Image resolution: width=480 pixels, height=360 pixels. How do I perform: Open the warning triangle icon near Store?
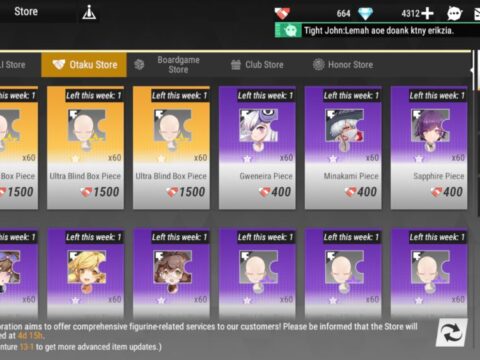[x=89, y=13]
